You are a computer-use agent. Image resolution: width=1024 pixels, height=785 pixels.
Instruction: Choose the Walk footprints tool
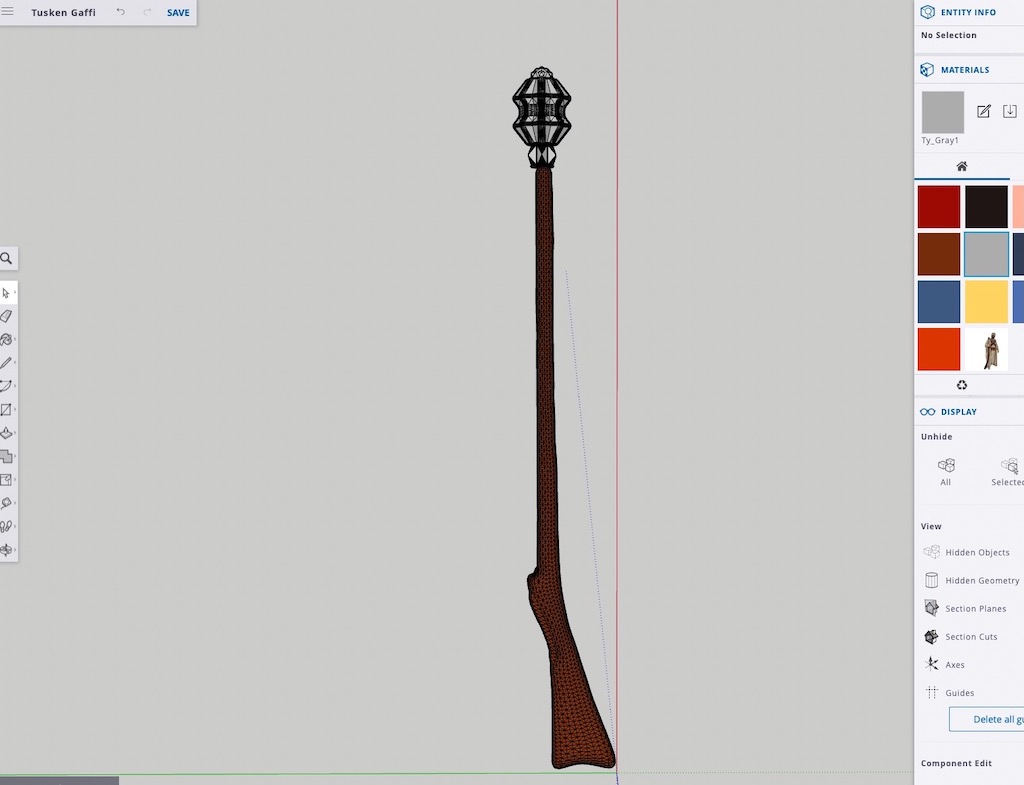pos(7,526)
